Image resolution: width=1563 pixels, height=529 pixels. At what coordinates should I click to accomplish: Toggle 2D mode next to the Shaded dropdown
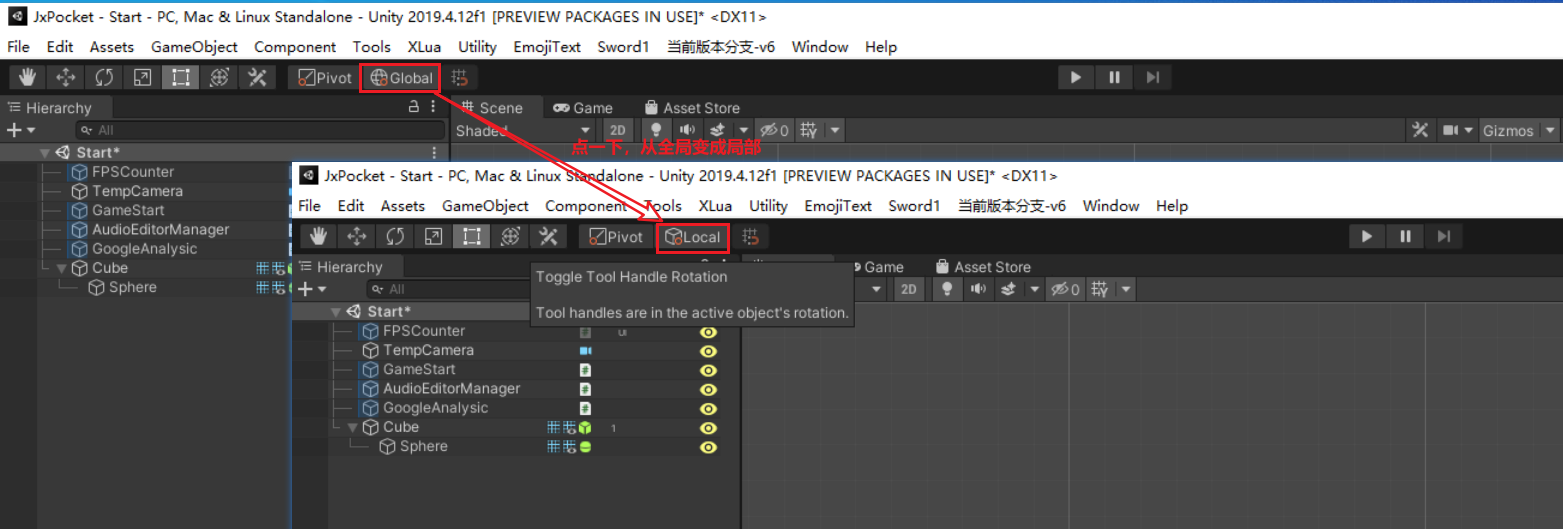617,131
